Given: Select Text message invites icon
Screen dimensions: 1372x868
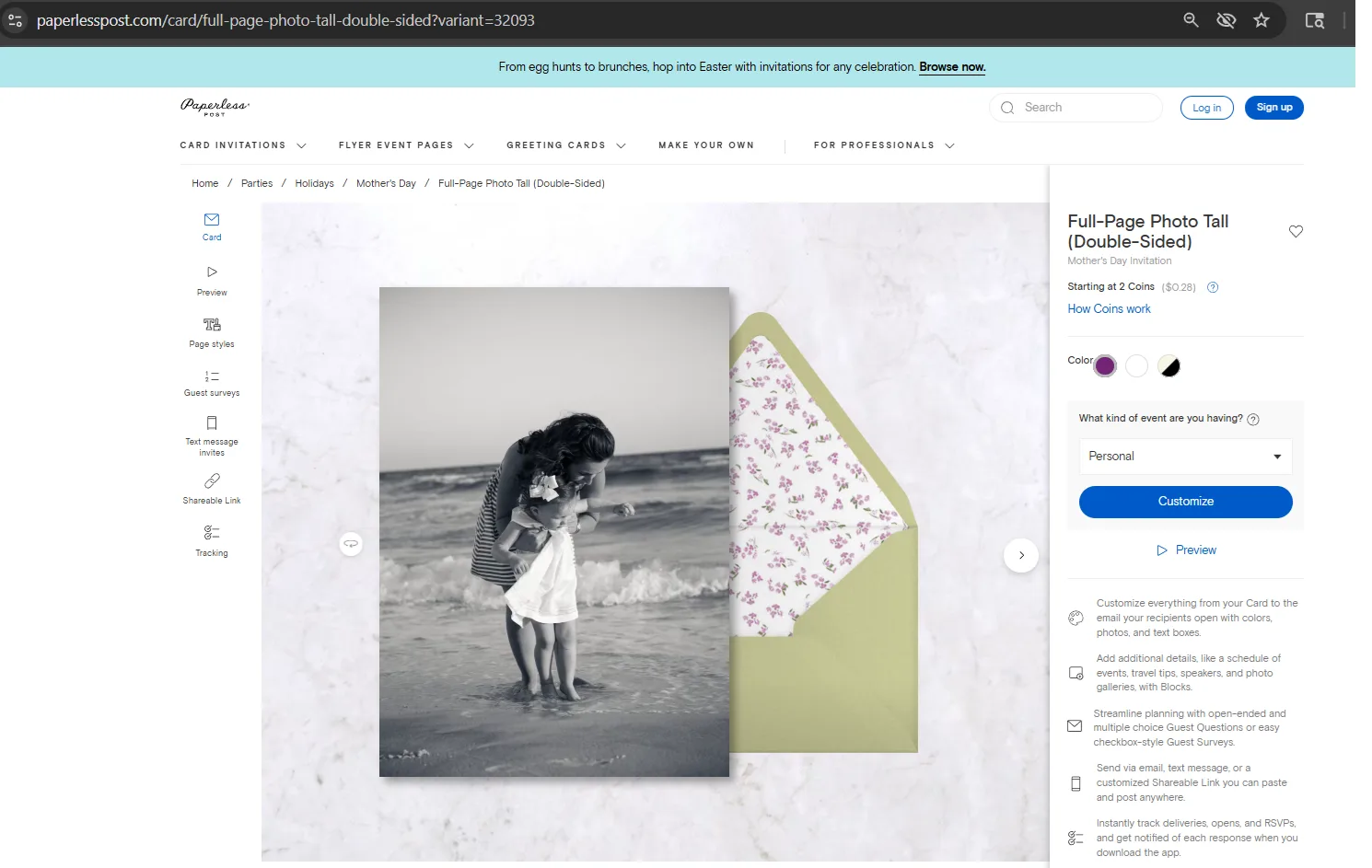Looking at the screenshot, I should point(212,423).
